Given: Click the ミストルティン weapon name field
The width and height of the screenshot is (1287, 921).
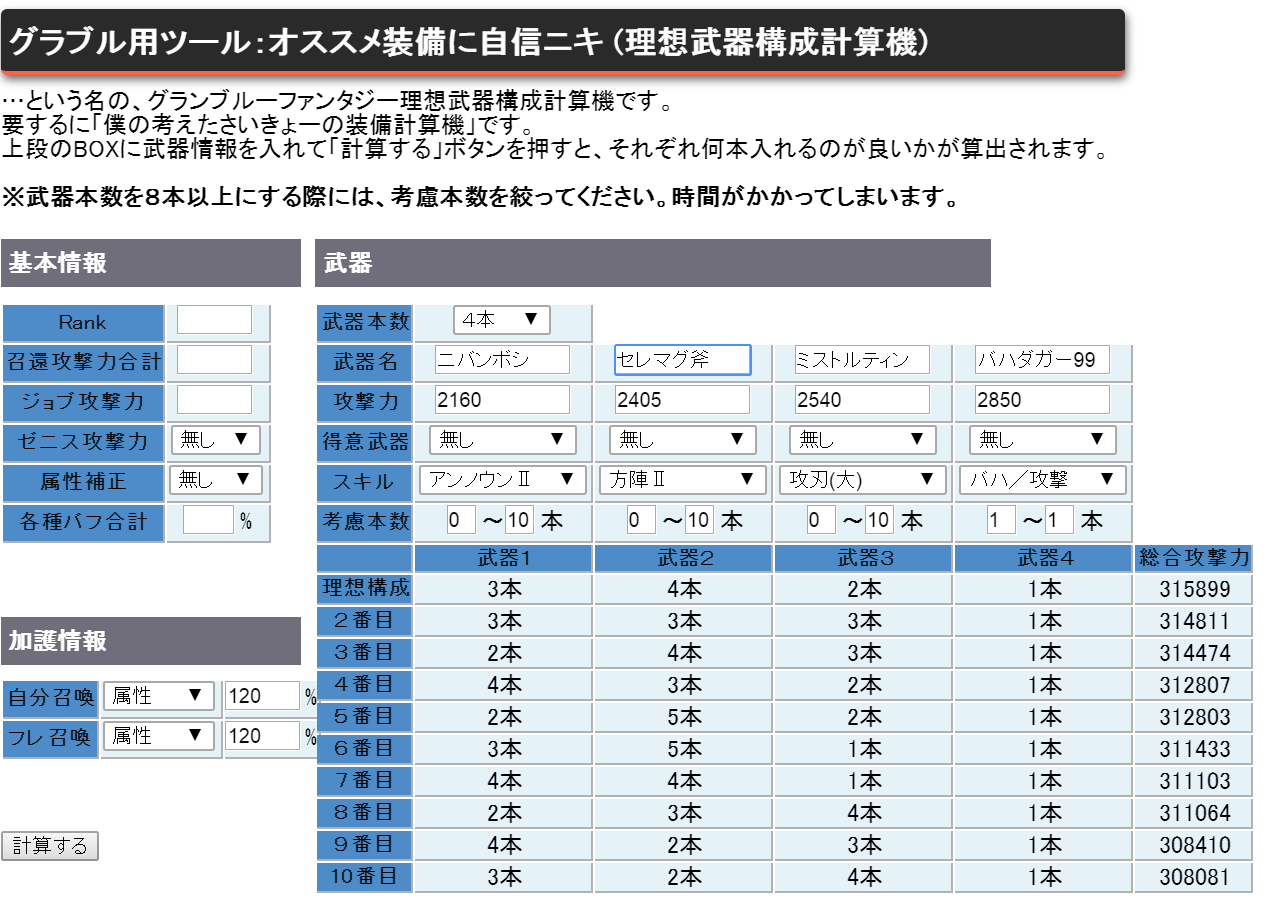Looking at the screenshot, I should click(x=863, y=360).
